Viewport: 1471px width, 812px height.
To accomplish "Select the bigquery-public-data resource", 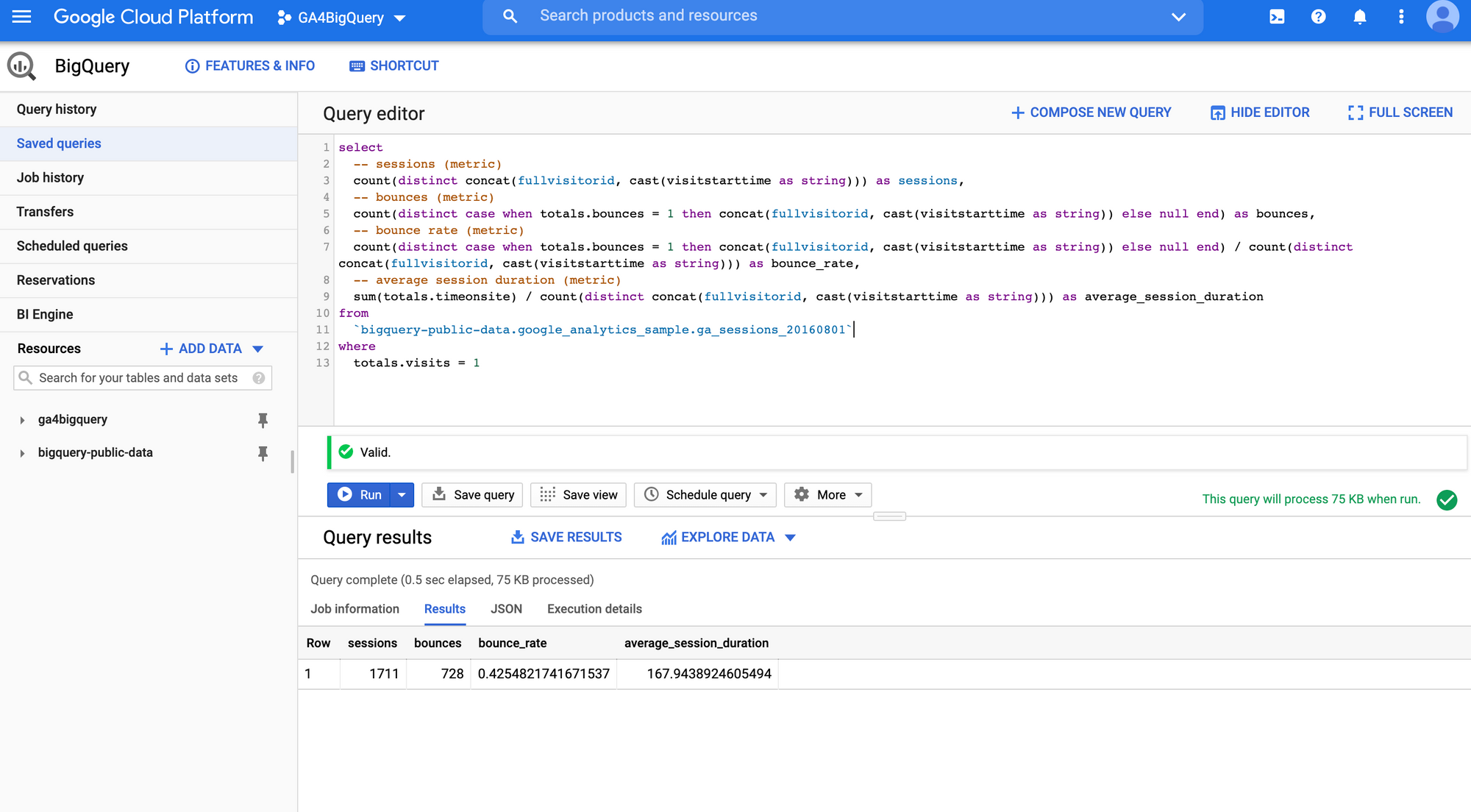I will pos(96,452).
